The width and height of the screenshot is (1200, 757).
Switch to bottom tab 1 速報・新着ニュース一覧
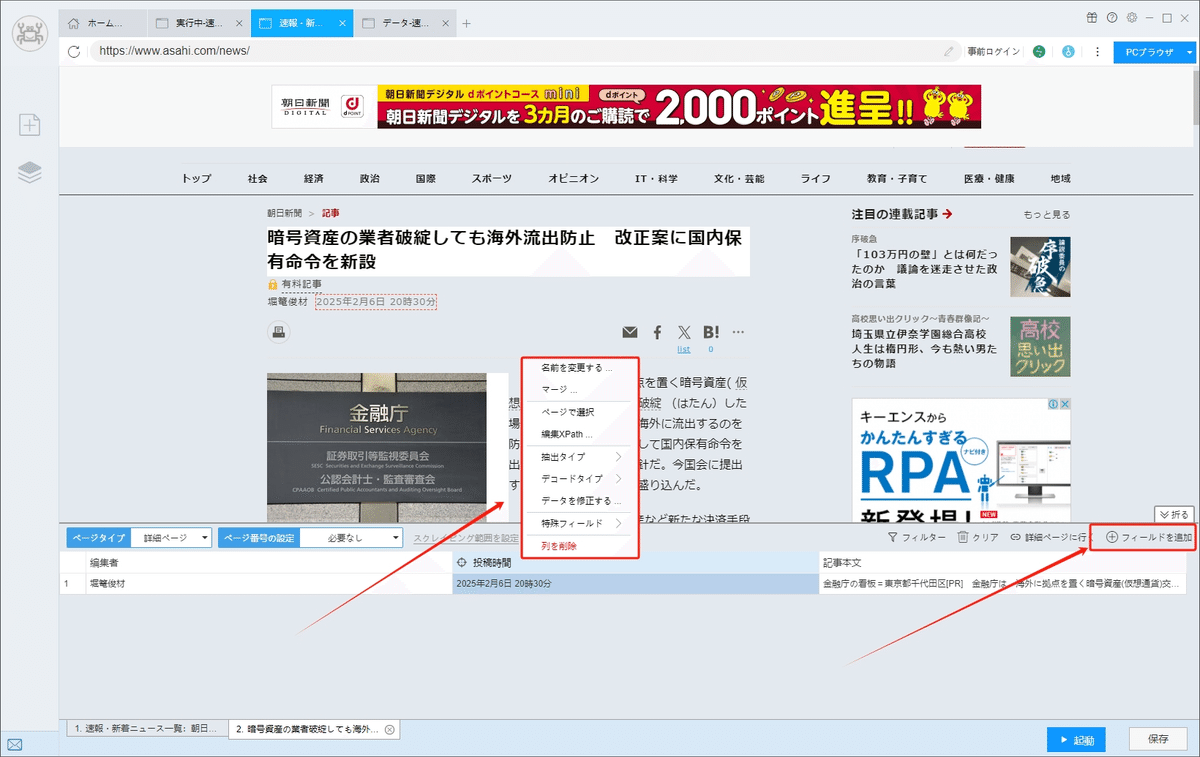147,729
